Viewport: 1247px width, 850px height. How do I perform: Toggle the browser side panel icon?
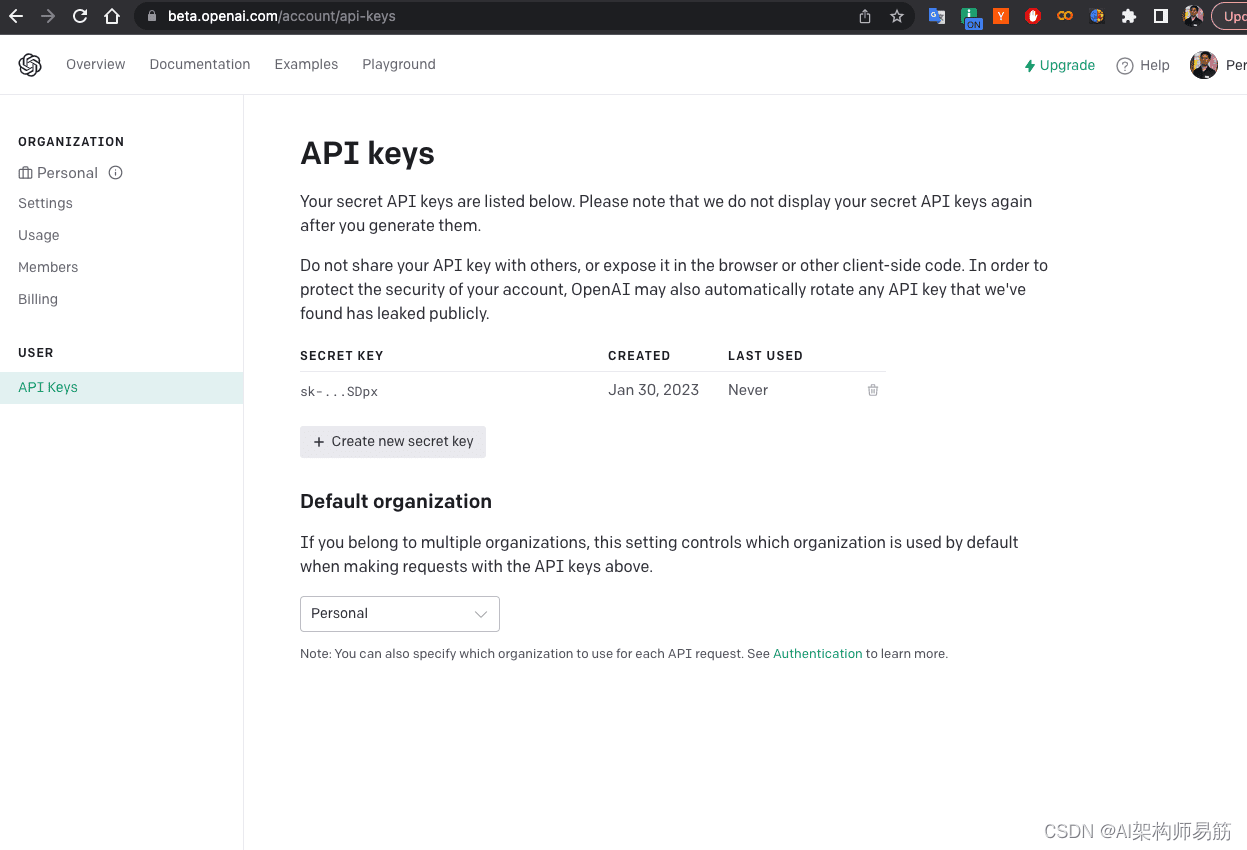[x=1161, y=16]
